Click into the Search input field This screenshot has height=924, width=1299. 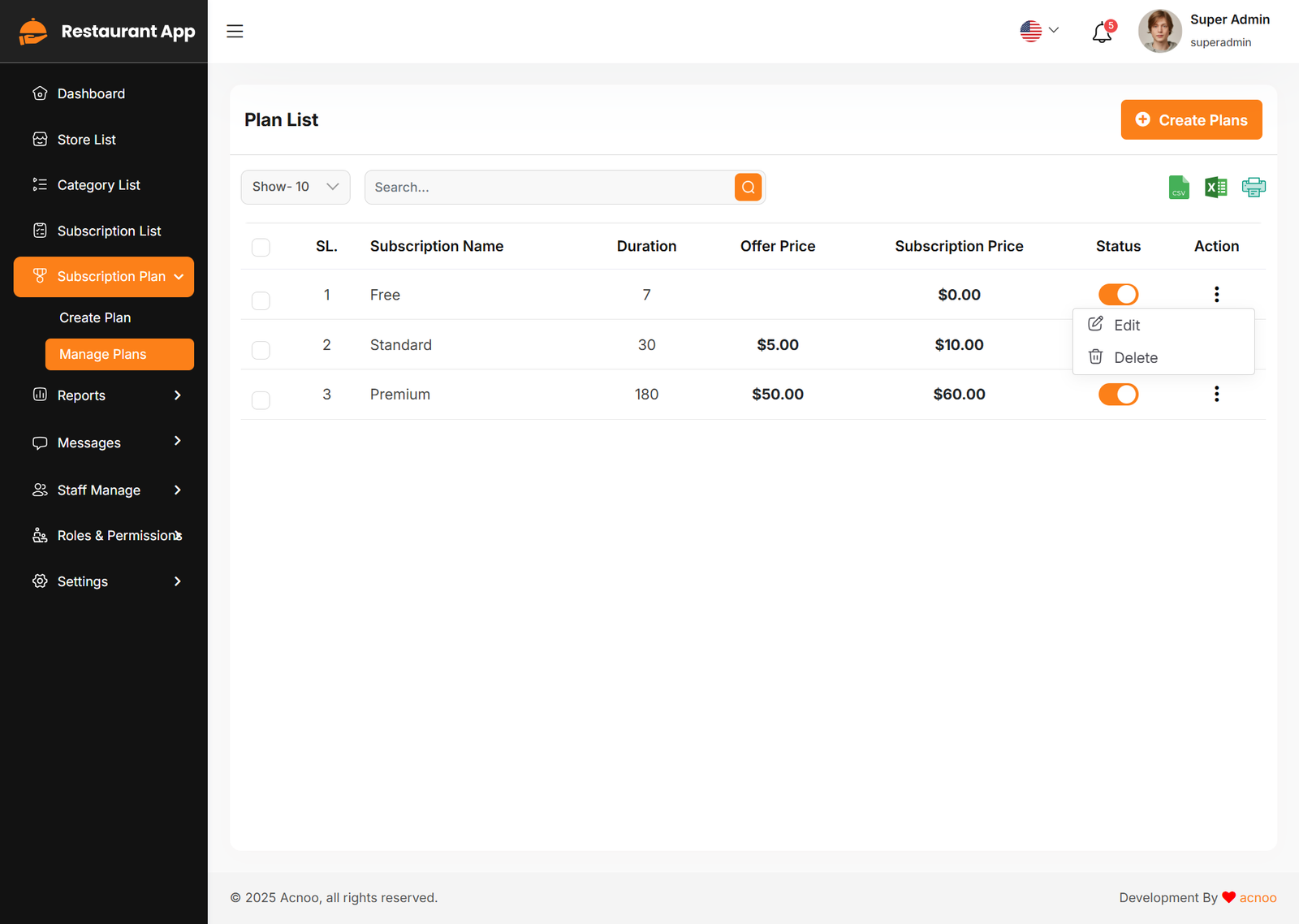(549, 188)
